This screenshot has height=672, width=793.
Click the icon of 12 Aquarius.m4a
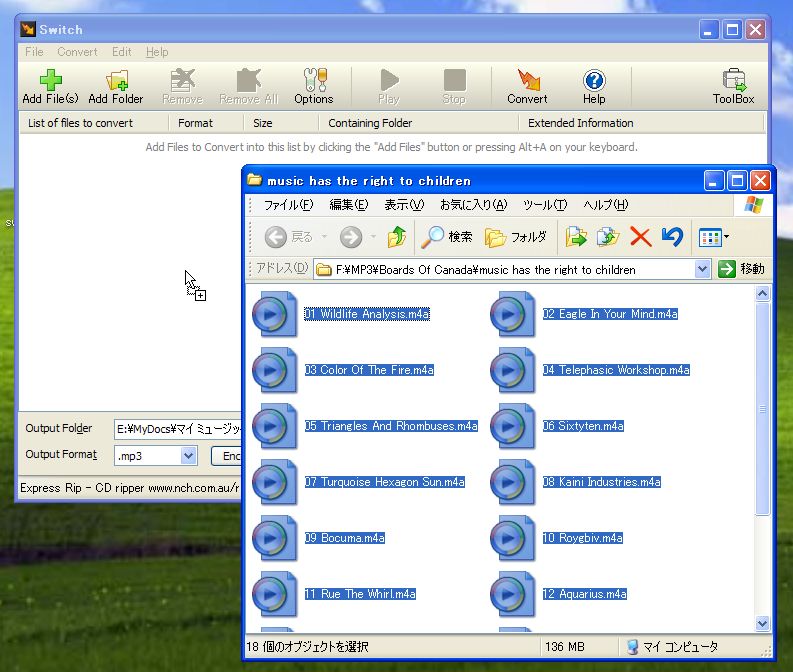(513, 594)
